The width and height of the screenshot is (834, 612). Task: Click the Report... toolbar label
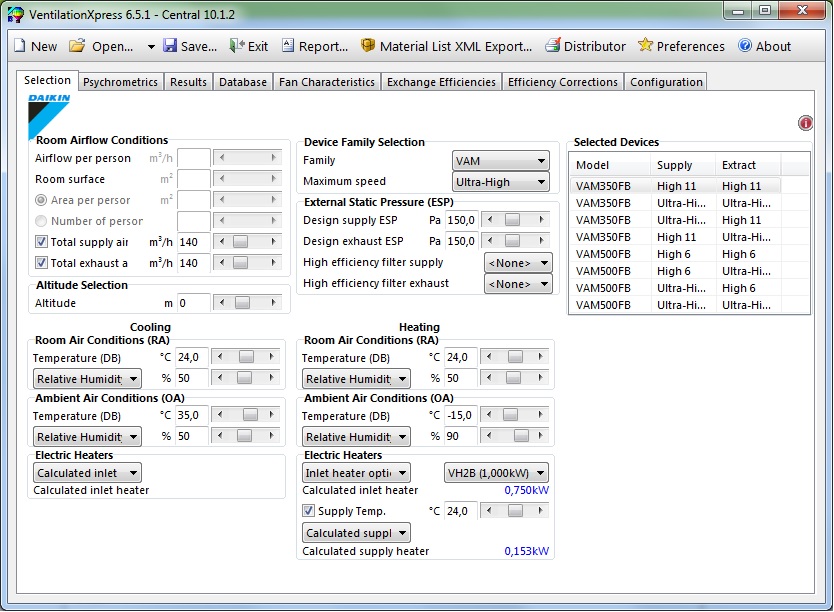(x=323, y=47)
